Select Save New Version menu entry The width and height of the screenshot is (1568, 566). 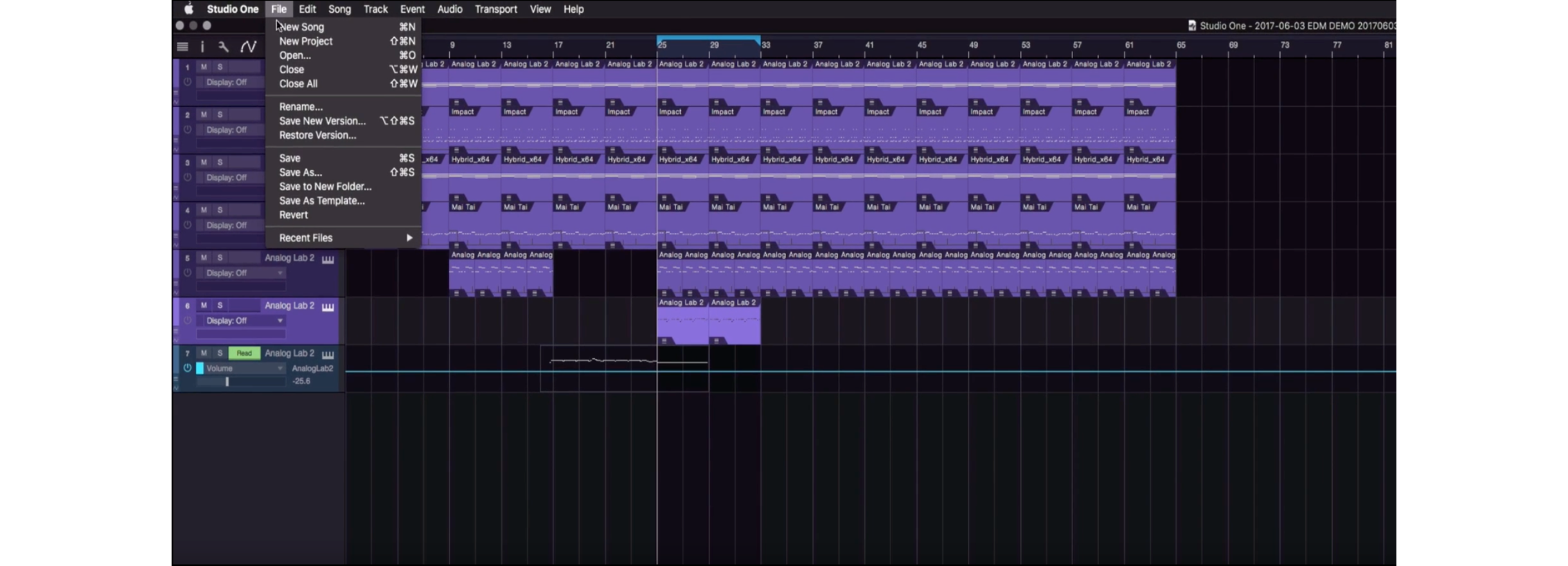344,121
